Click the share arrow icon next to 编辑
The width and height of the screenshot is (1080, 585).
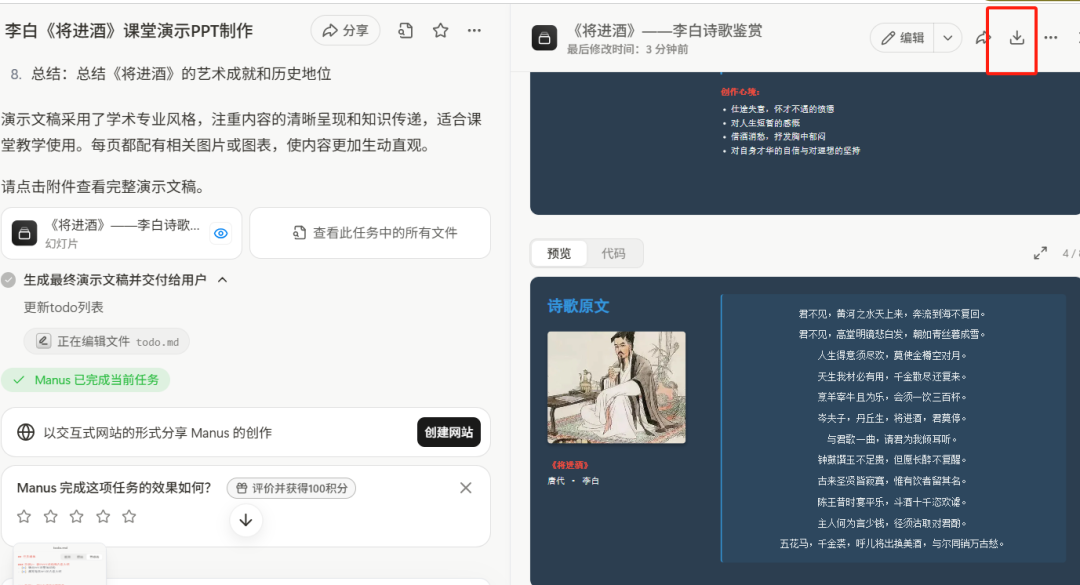click(x=981, y=36)
